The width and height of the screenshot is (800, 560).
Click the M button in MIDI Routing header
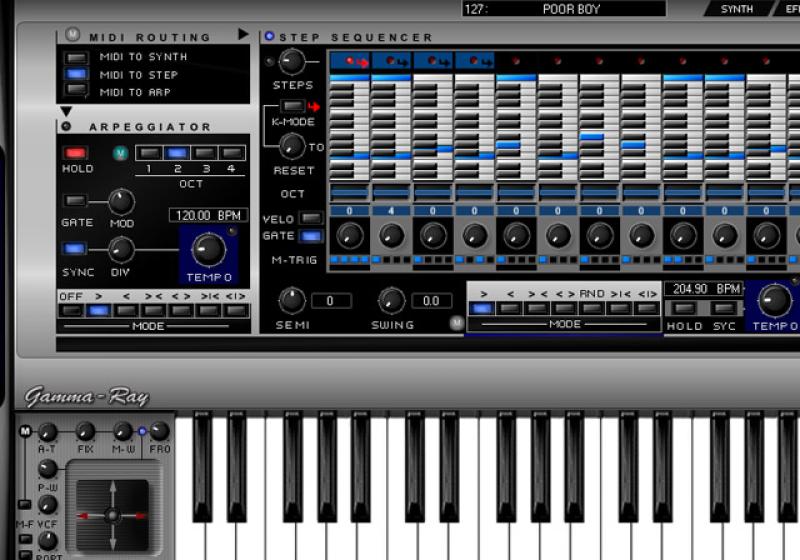(72, 35)
